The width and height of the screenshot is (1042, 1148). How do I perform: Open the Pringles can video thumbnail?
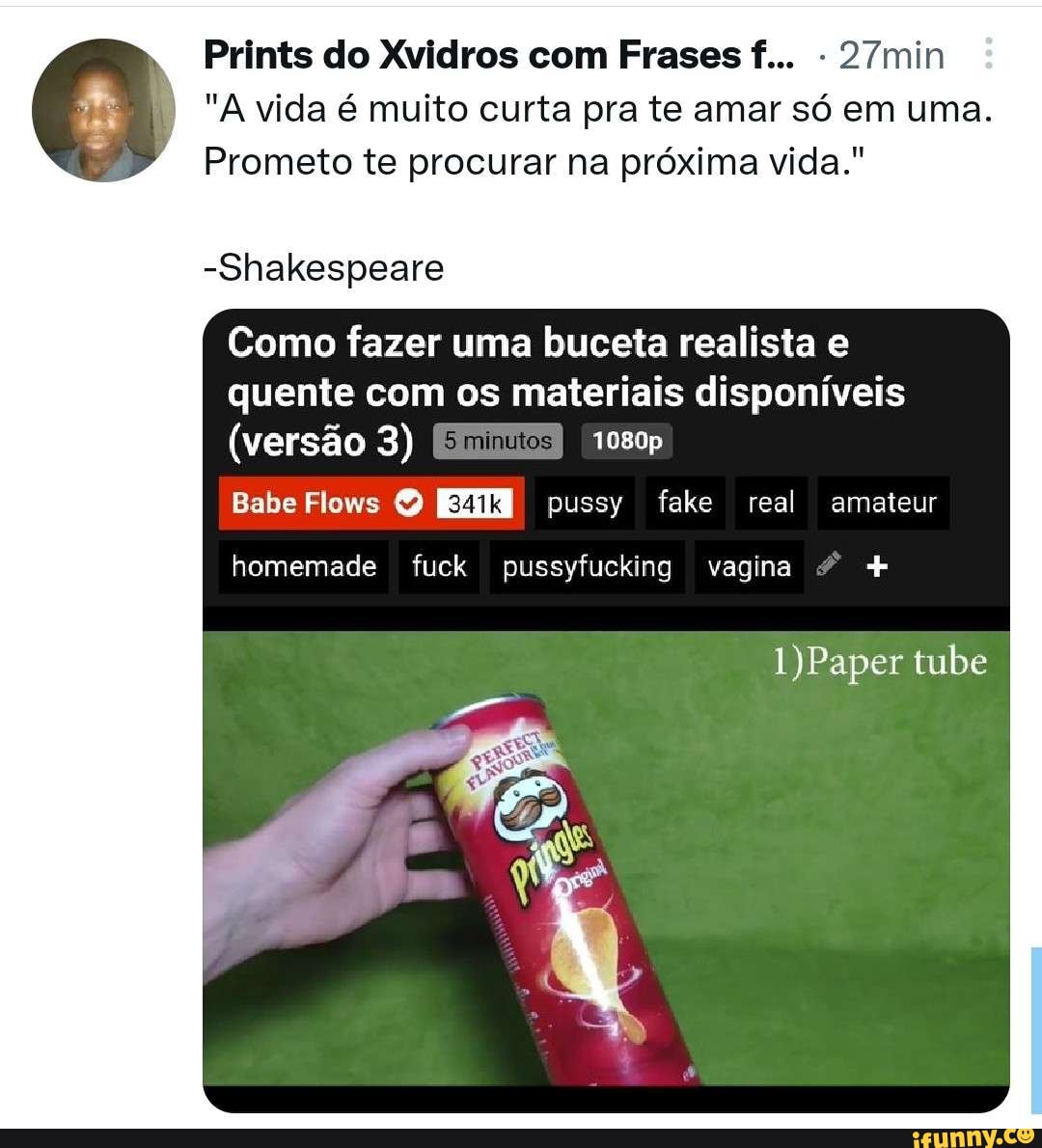click(x=606, y=858)
